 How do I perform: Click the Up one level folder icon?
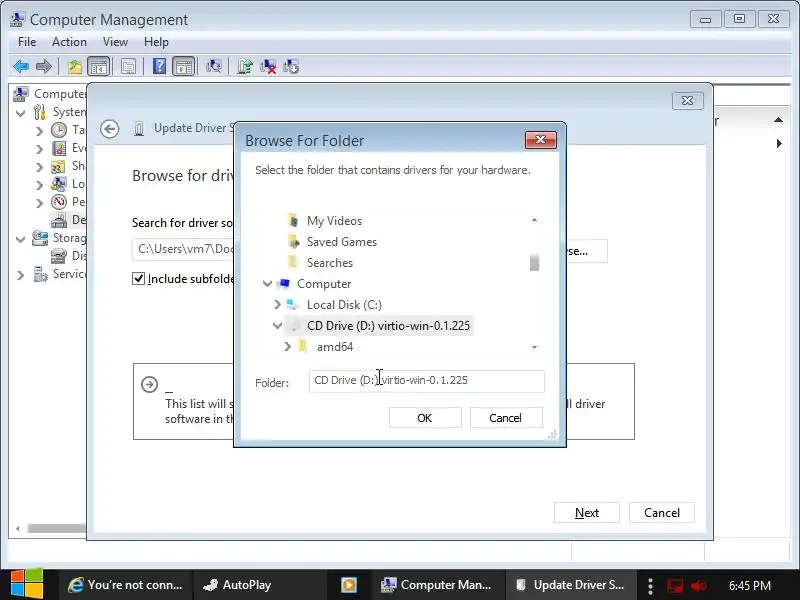click(x=75, y=66)
